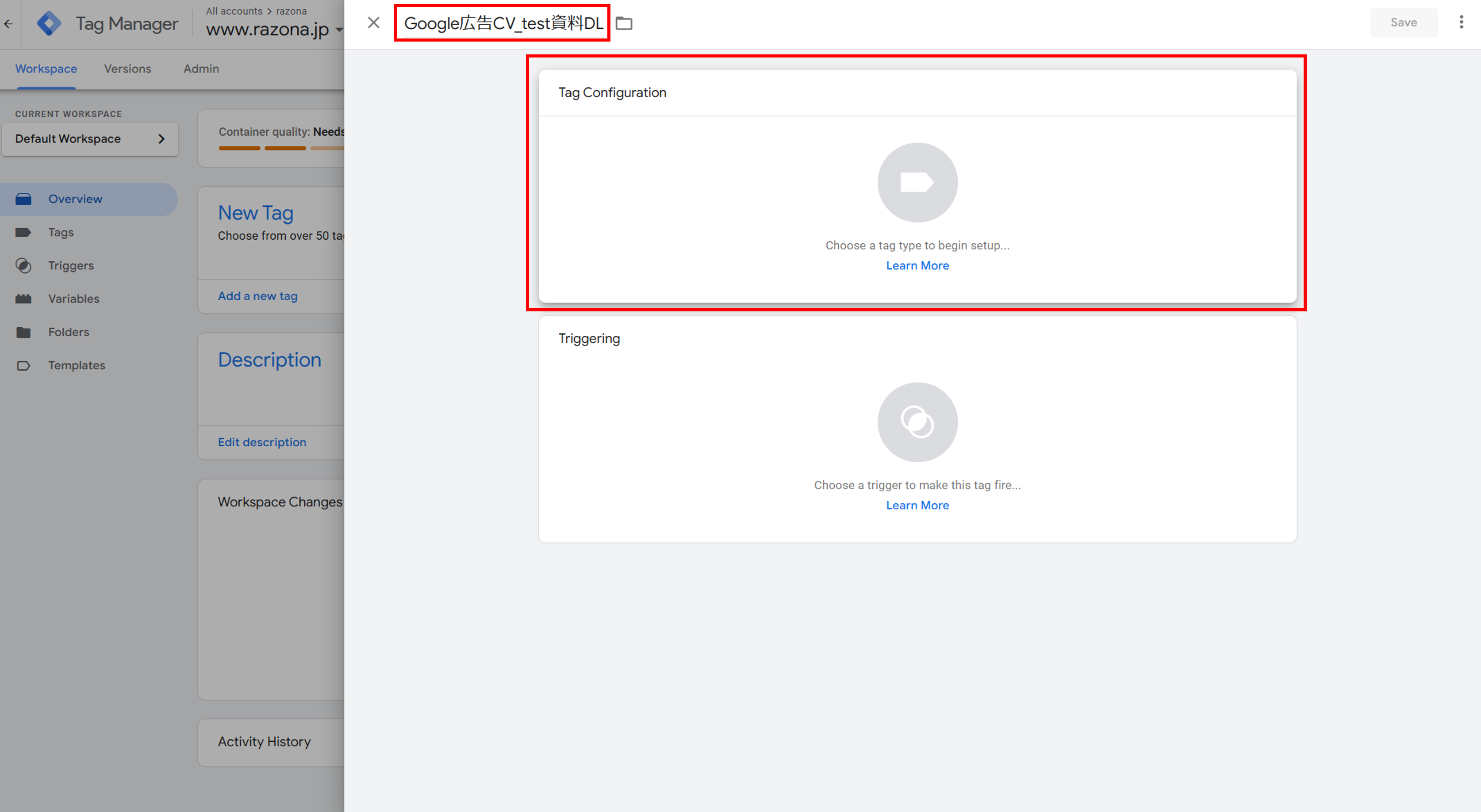This screenshot has width=1481, height=812.
Task: Click the Activity History card
Action: 271,742
